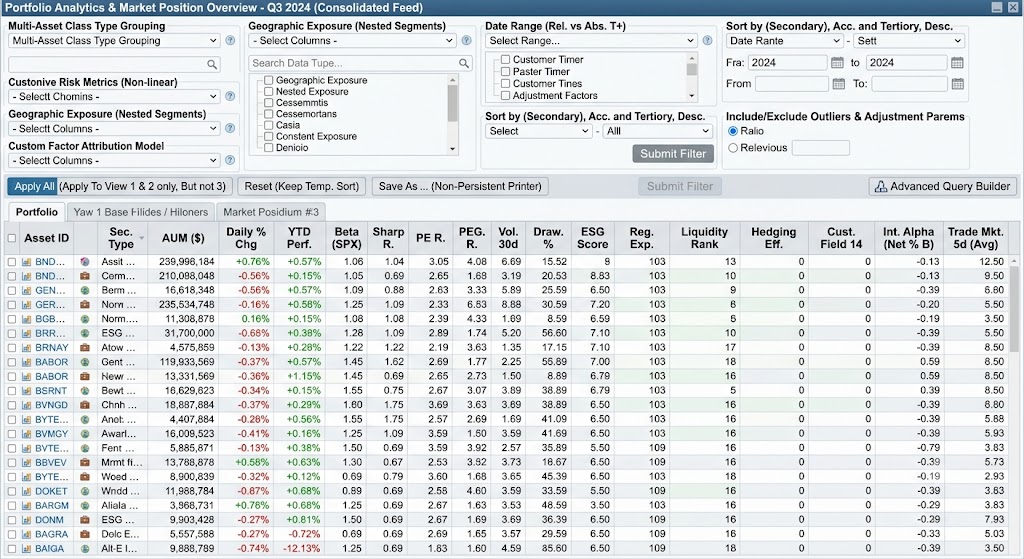Viewport: 1024px width, 559px height.
Task: Click the search magnifier in the left search box
Action: tap(212, 65)
